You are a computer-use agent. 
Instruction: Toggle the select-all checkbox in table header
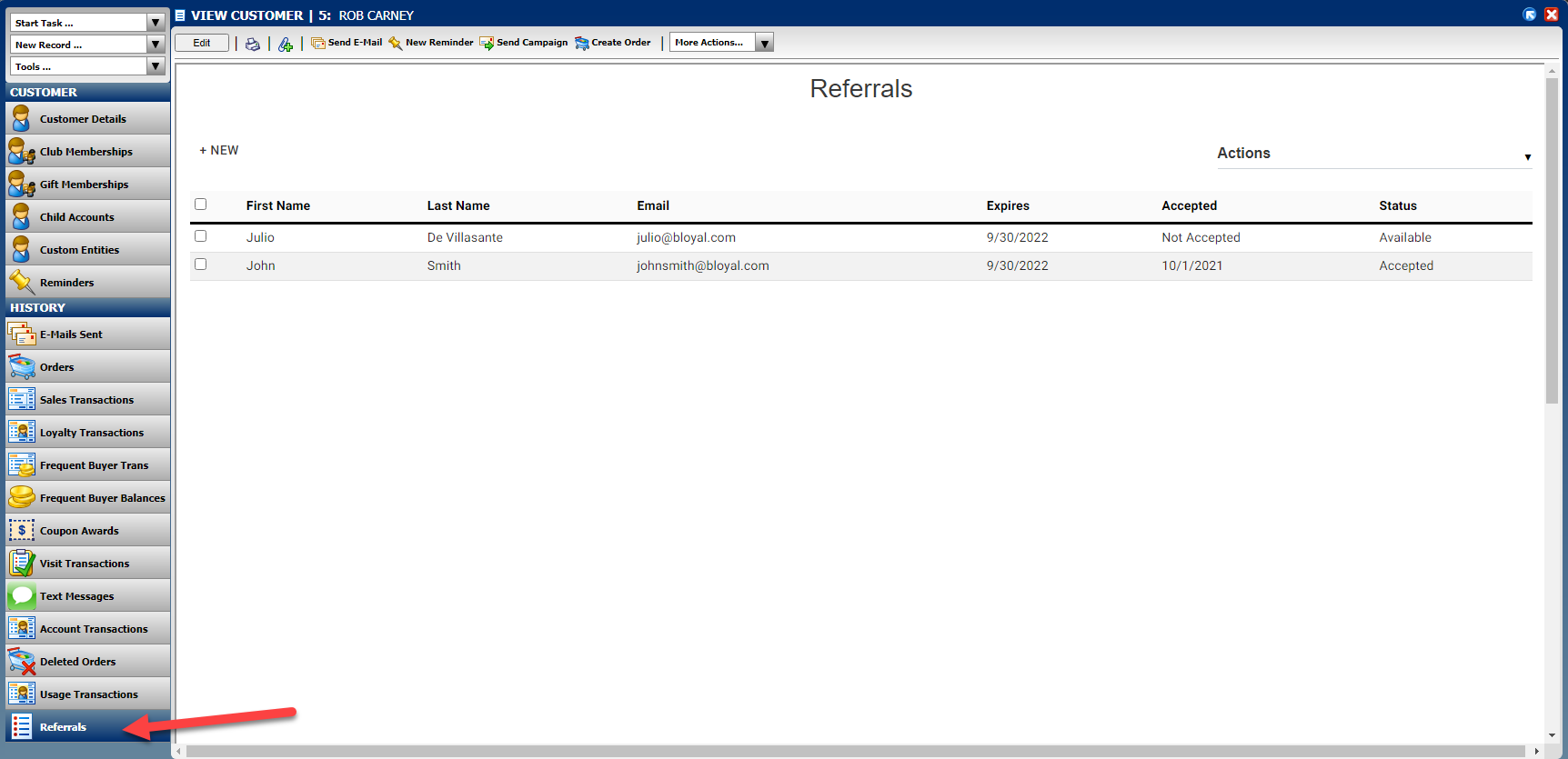click(x=201, y=205)
